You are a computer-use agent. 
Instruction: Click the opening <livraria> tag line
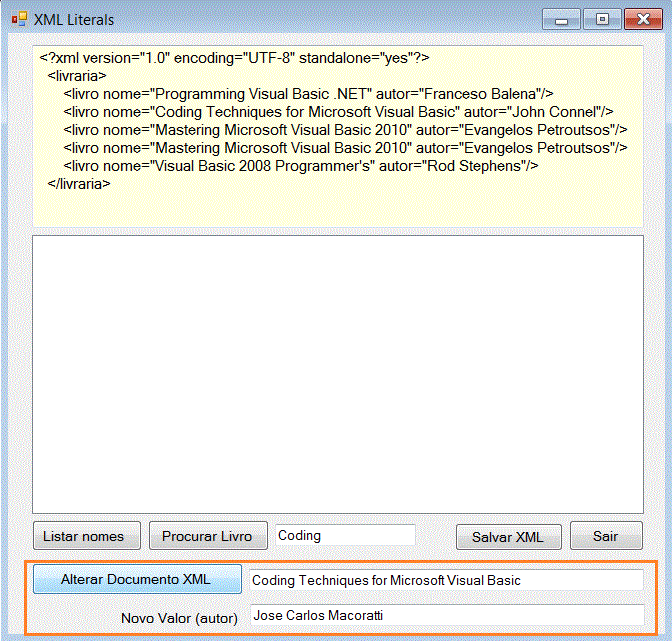pyautogui.click(x=77, y=76)
